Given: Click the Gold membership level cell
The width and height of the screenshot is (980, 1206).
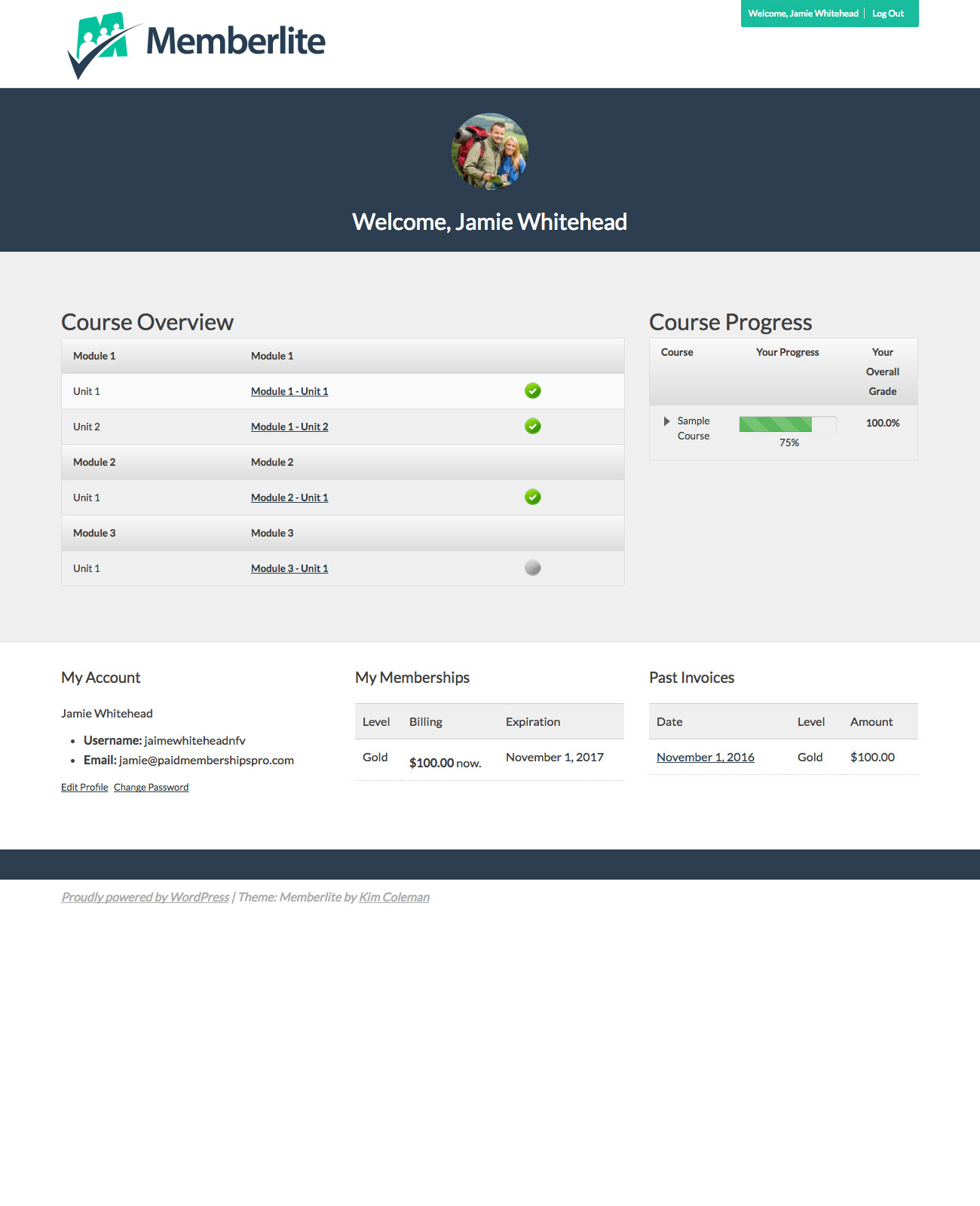Looking at the screenshot, I should point(375,757).
